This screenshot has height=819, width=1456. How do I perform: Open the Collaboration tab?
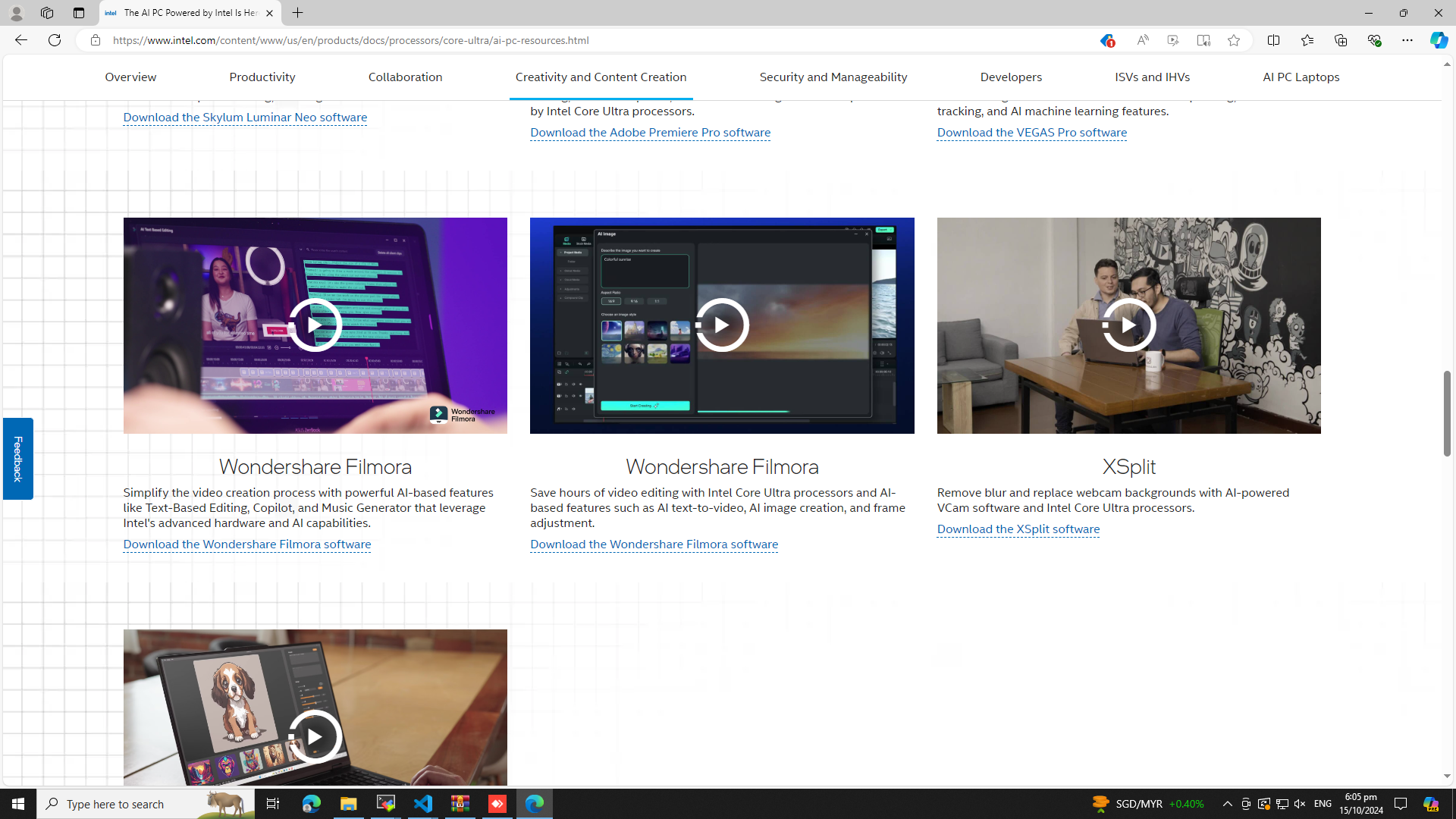tap(406, 77)
